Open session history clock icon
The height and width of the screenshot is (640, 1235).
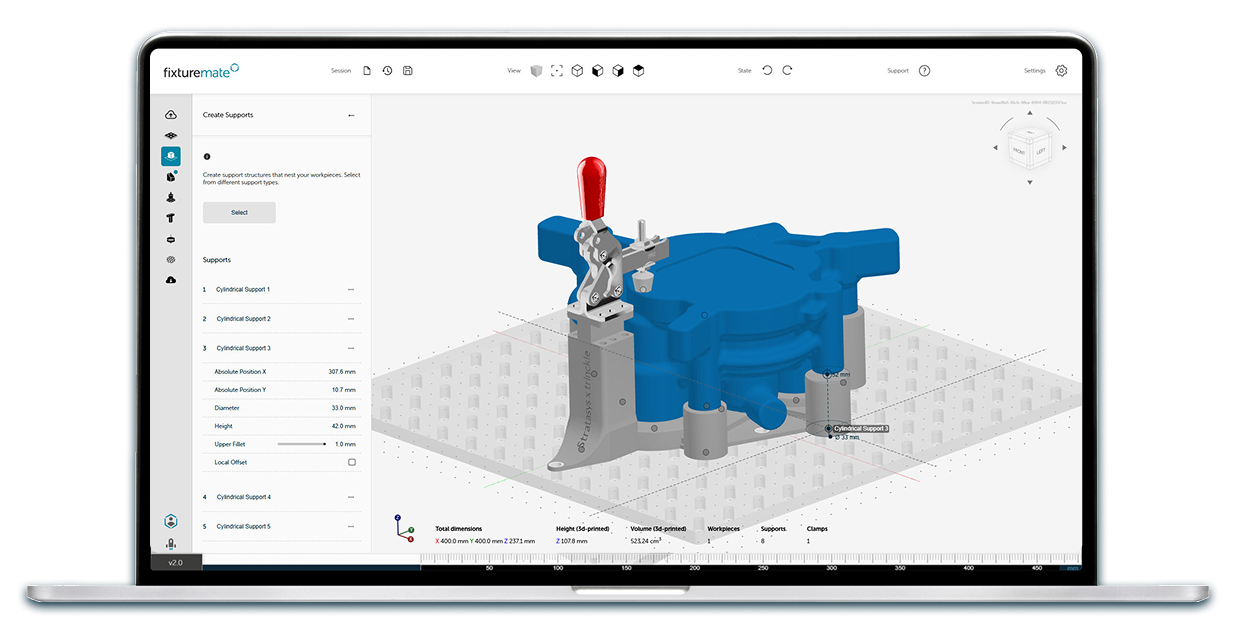pyautogui.click(x=387, y=71)
